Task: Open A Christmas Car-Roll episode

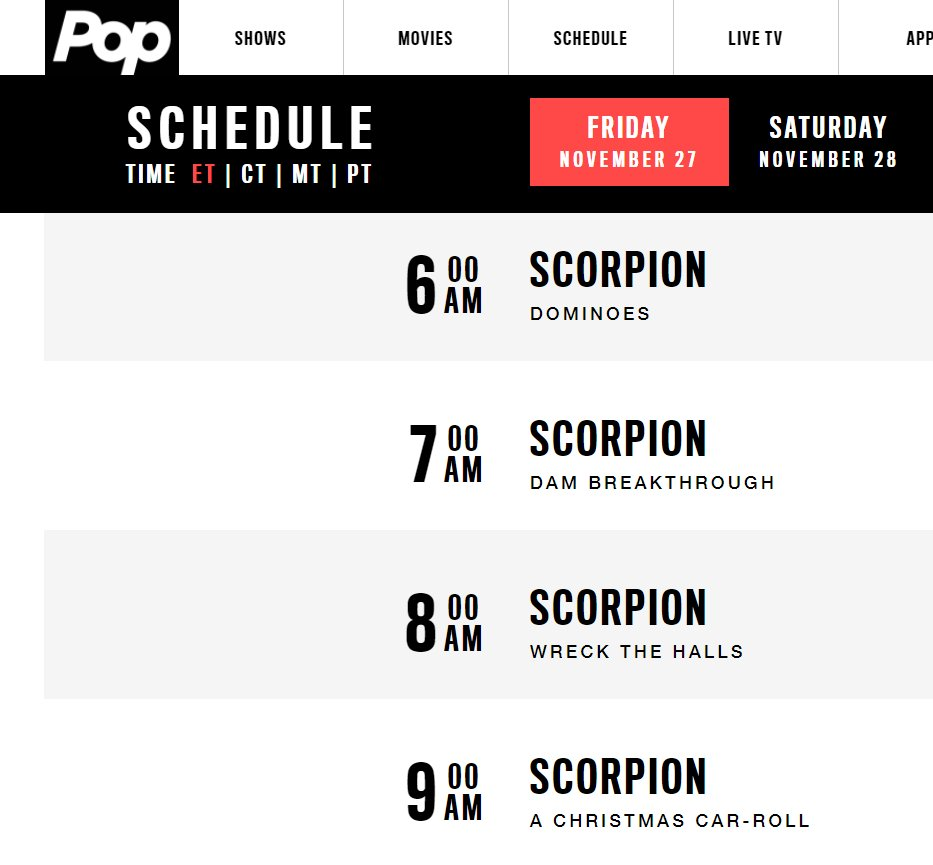Action: pos(670,820)
